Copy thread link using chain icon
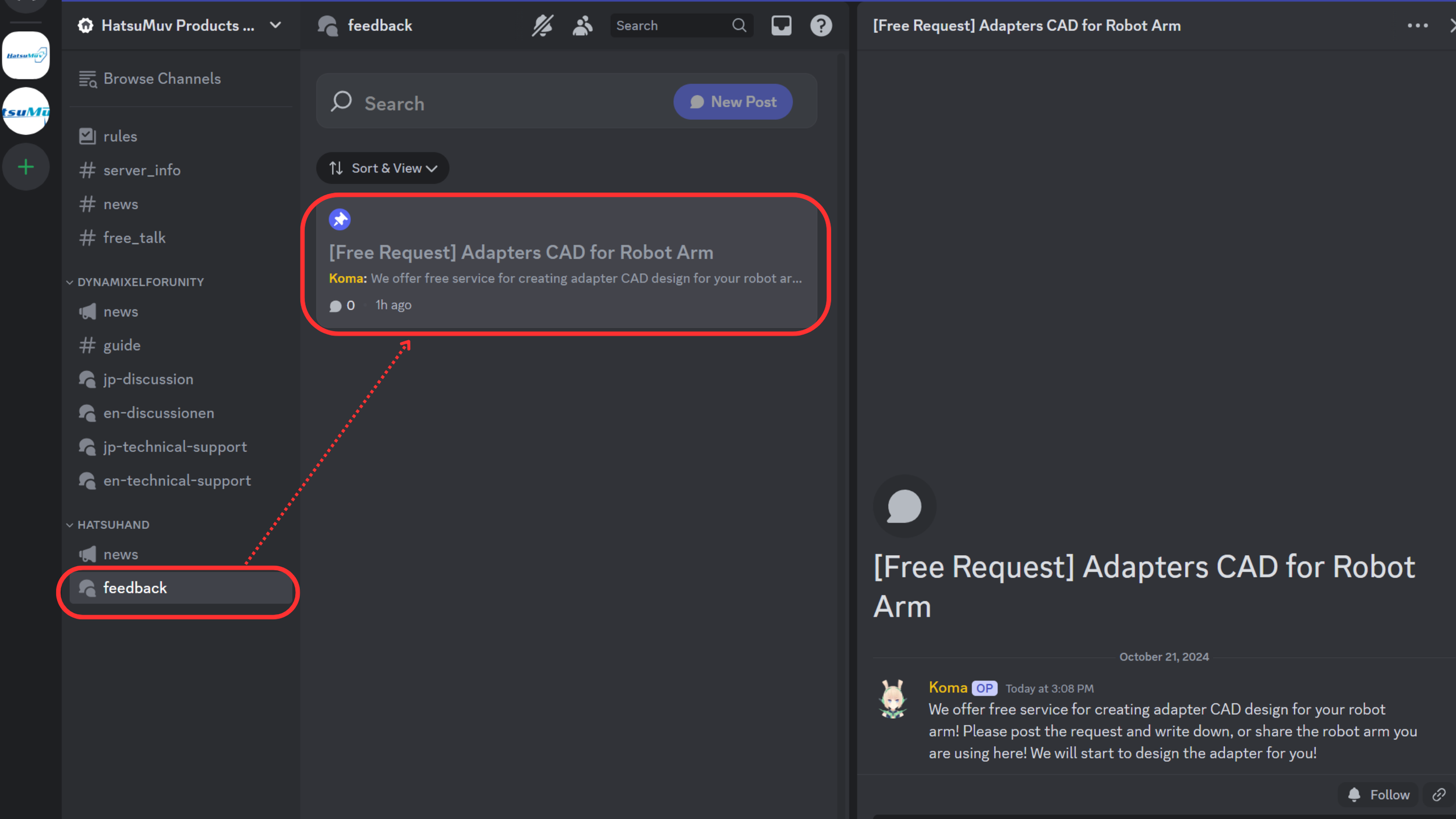 [x=1439, y=795]
